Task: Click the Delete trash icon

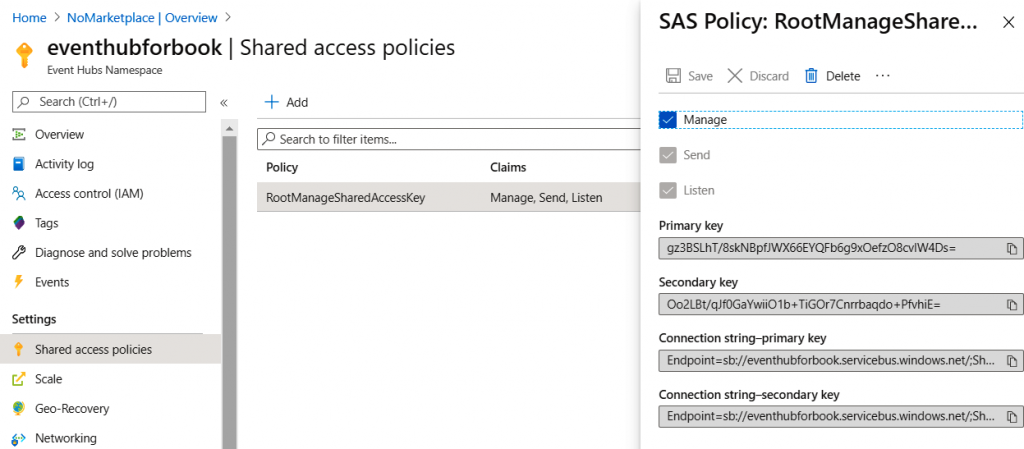Action: pyautogui.click(x=812, y=76)
